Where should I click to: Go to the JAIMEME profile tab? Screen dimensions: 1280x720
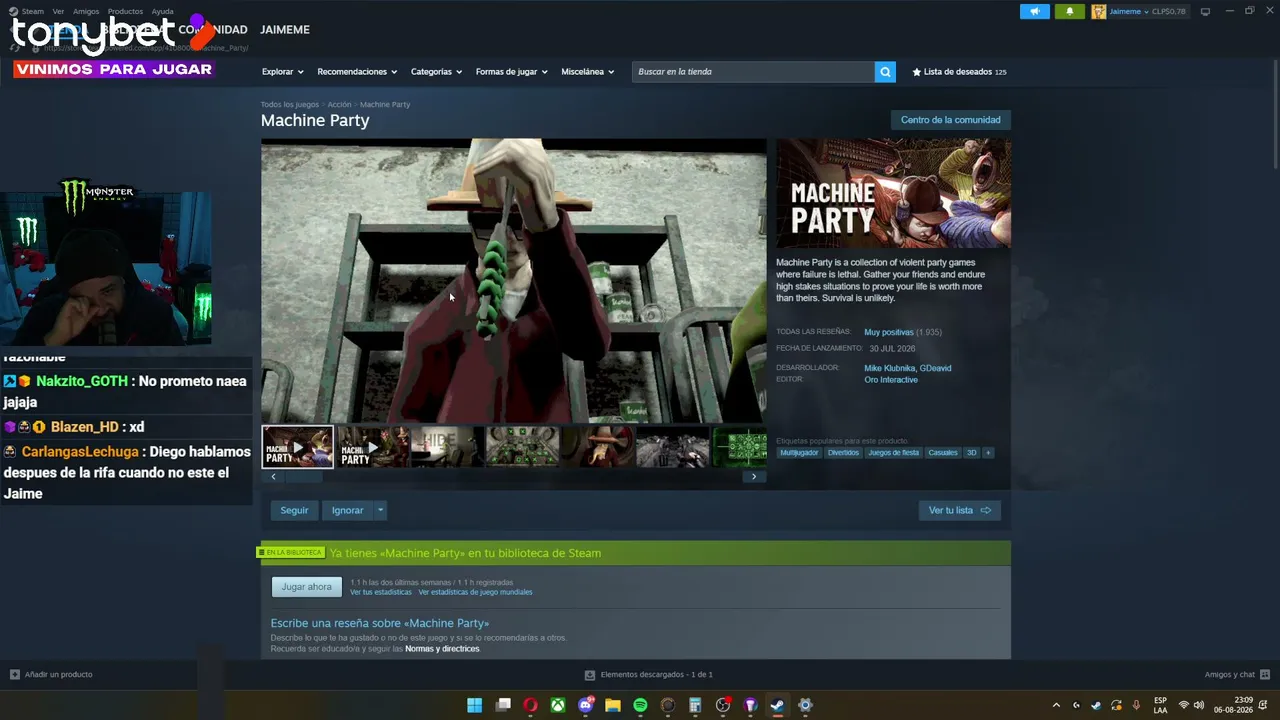[x=285, y=30]
